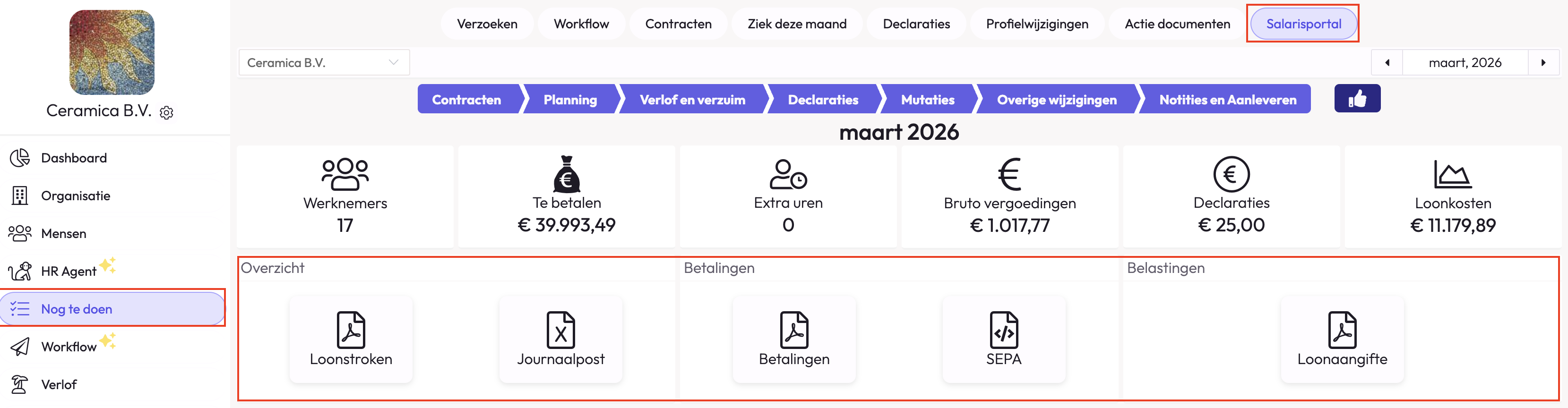Image resolution: width=1568 pixels, height=408 pixels.
Task: Select the Notities en Aanleveren step
Action: click(x=1227, y=100)
